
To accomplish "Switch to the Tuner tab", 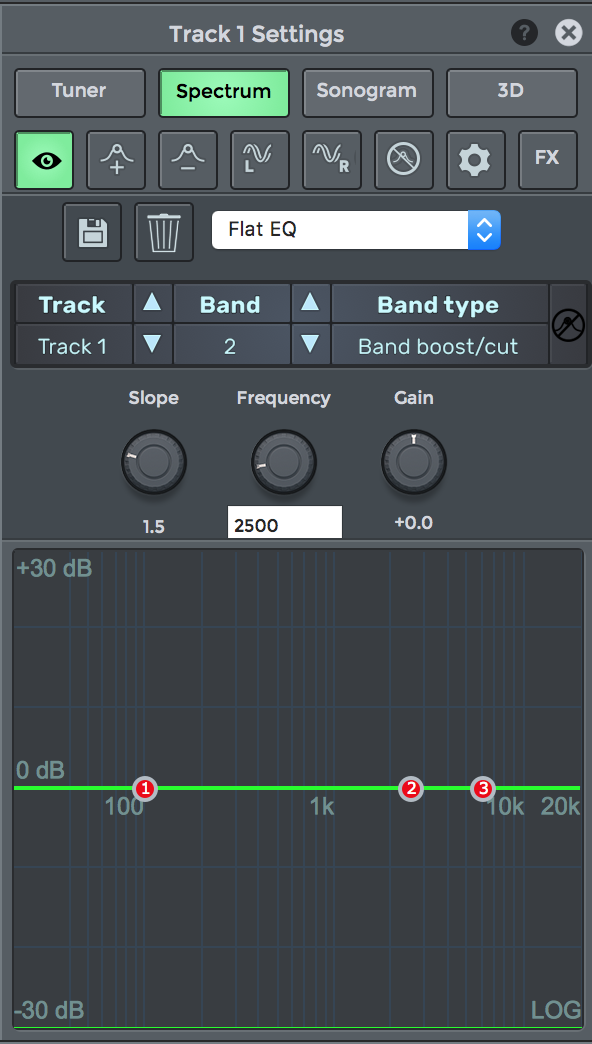I will [x=80, y=92].
